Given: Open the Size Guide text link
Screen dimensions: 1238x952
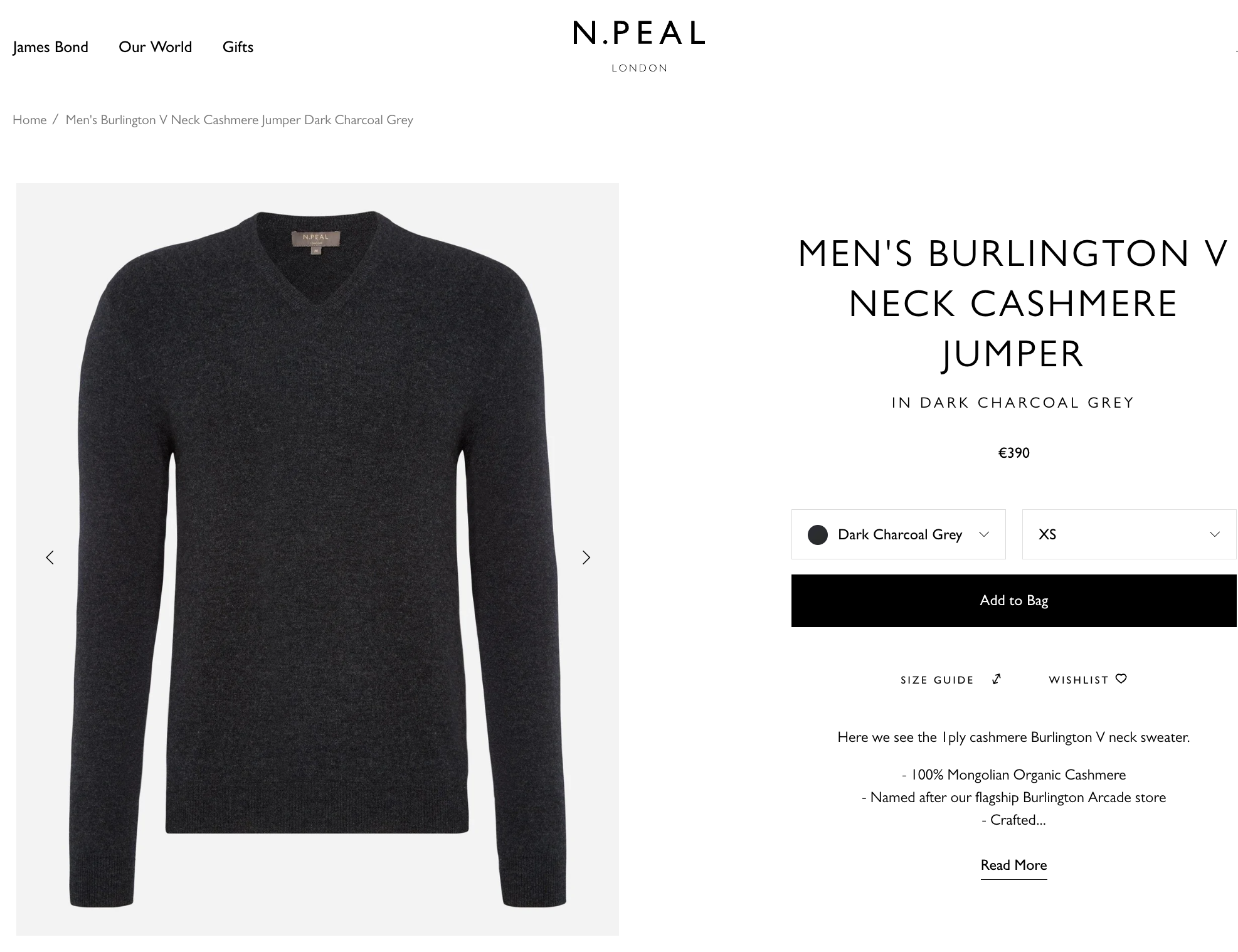Looking at the screenshot, I should pyautogui.click(x=937, y=680).
